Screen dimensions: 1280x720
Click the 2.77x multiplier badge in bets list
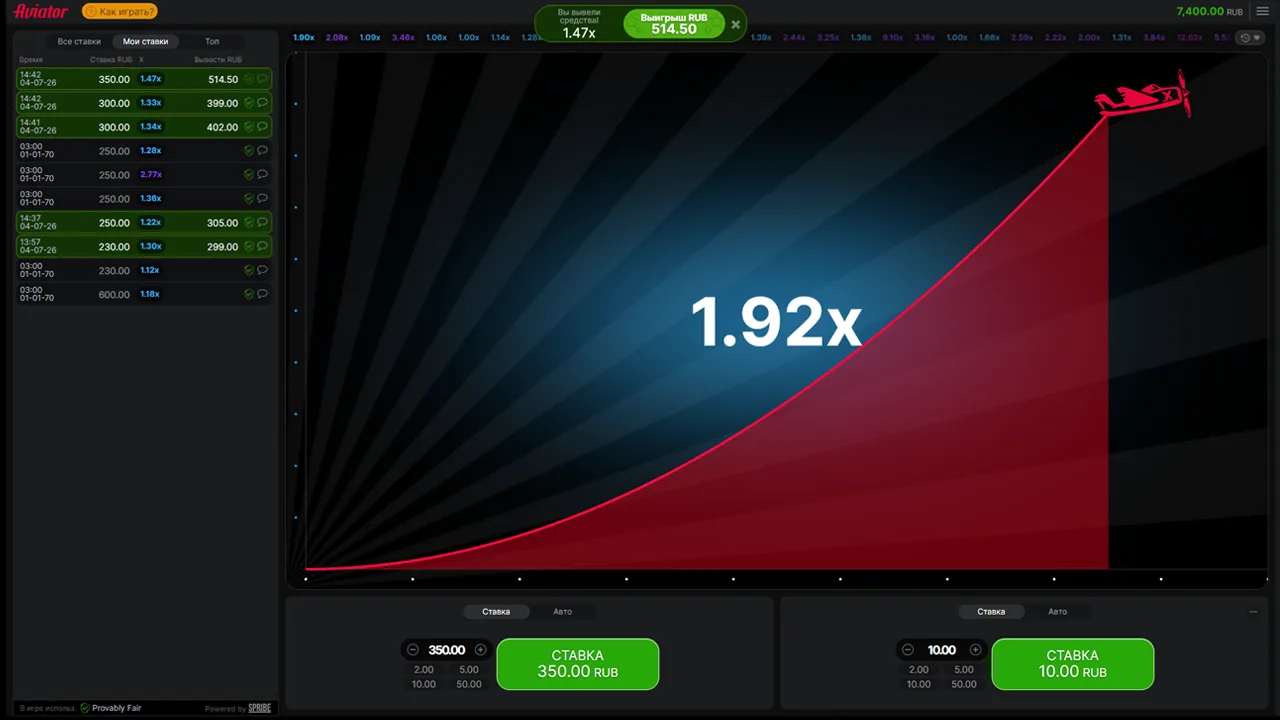tap(151, 174)
